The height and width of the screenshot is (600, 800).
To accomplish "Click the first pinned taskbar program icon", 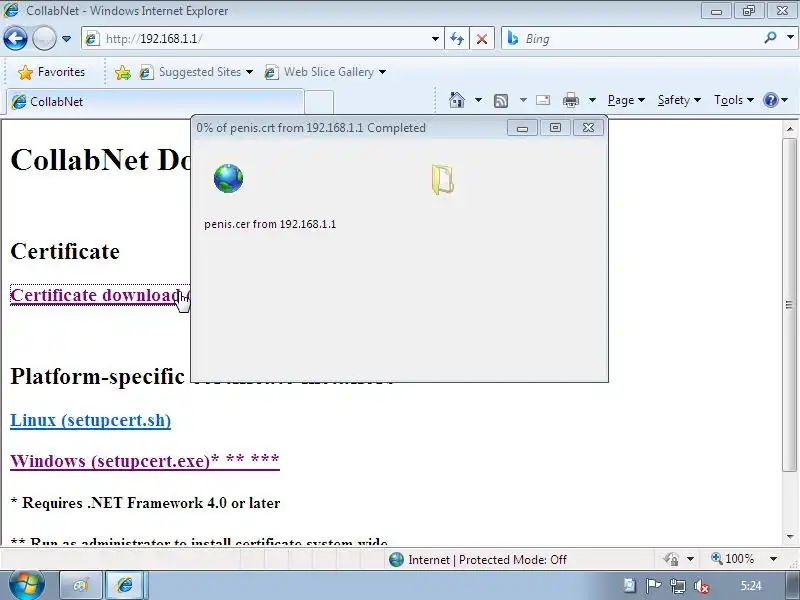I will (x=81, y=585).
